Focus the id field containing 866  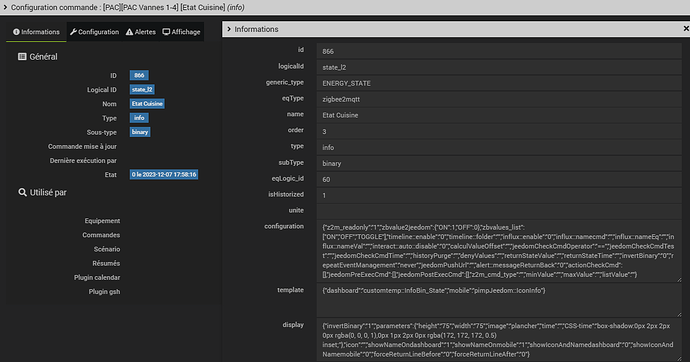tap(499, 51)
